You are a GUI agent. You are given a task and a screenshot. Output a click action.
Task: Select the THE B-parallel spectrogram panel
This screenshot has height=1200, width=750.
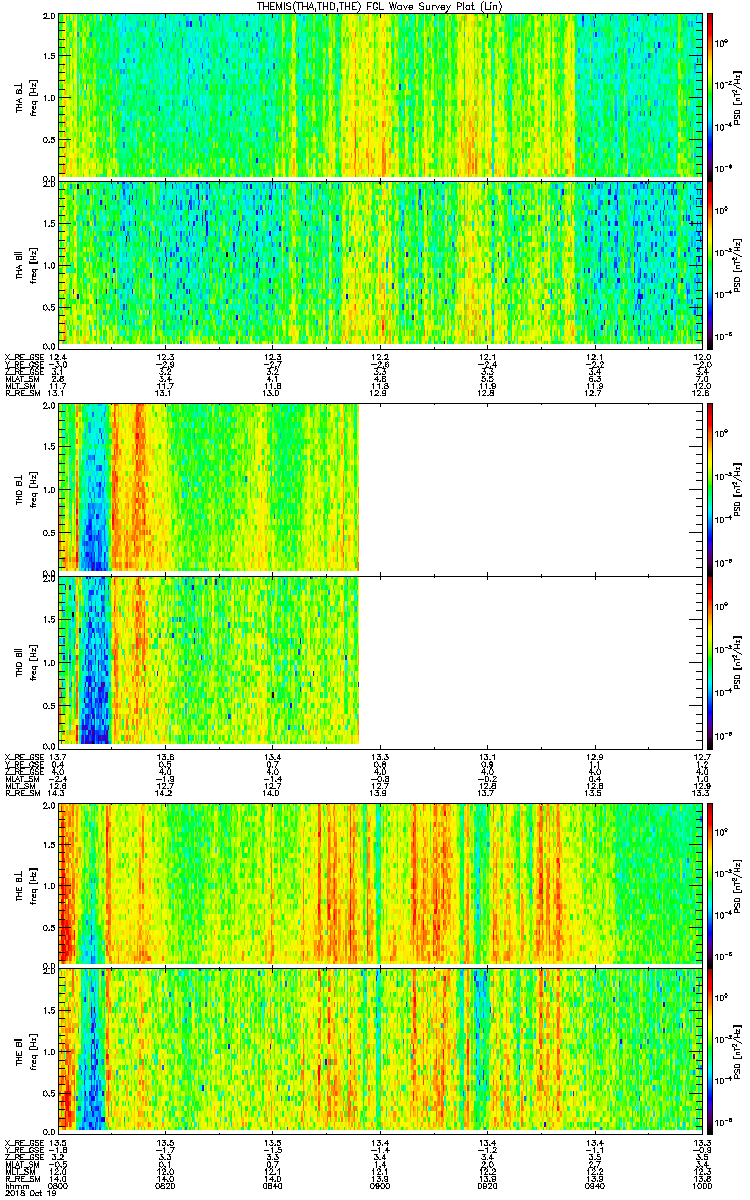tap(381, 1052)
